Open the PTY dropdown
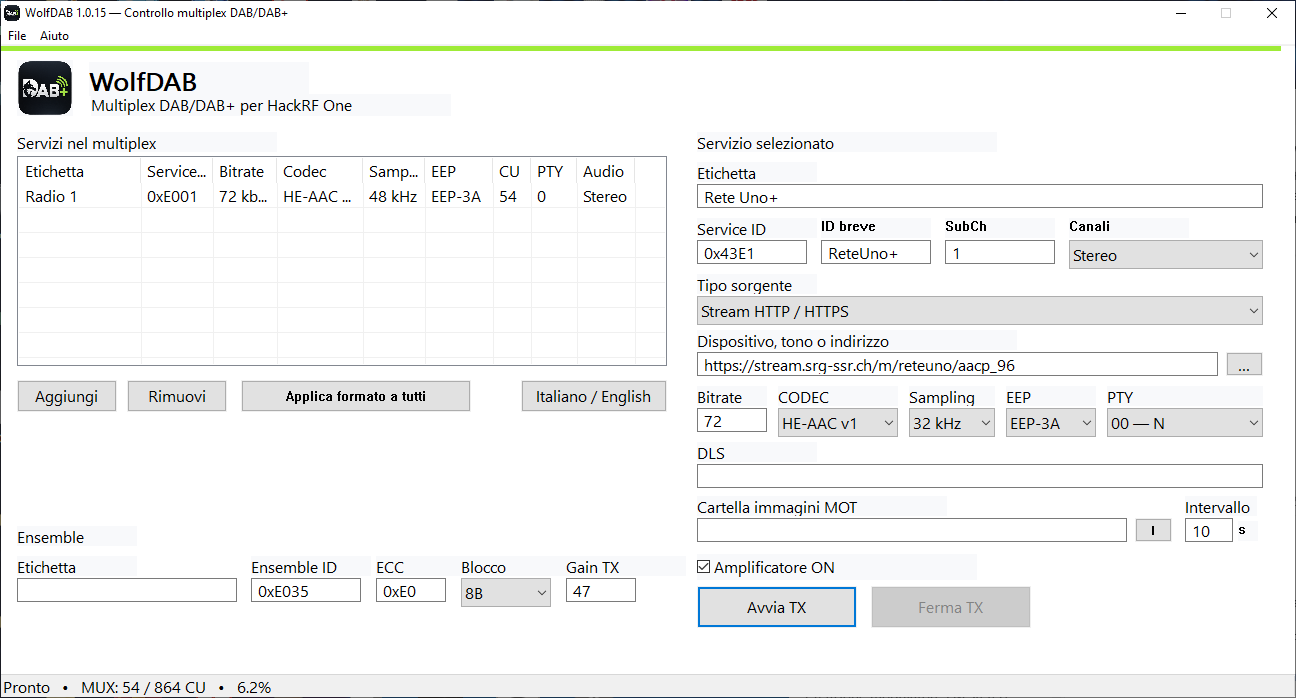 coord(1185,423)
